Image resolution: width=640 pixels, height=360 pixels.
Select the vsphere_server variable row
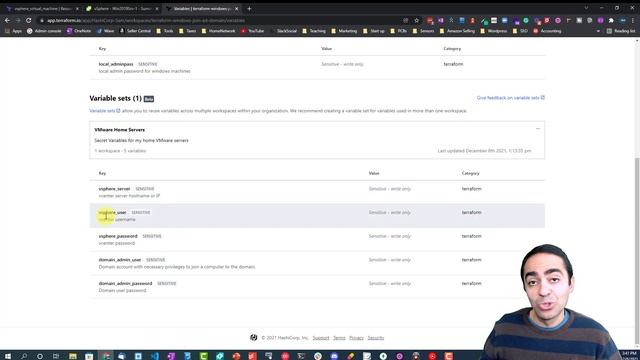click(x=317, y=192)
